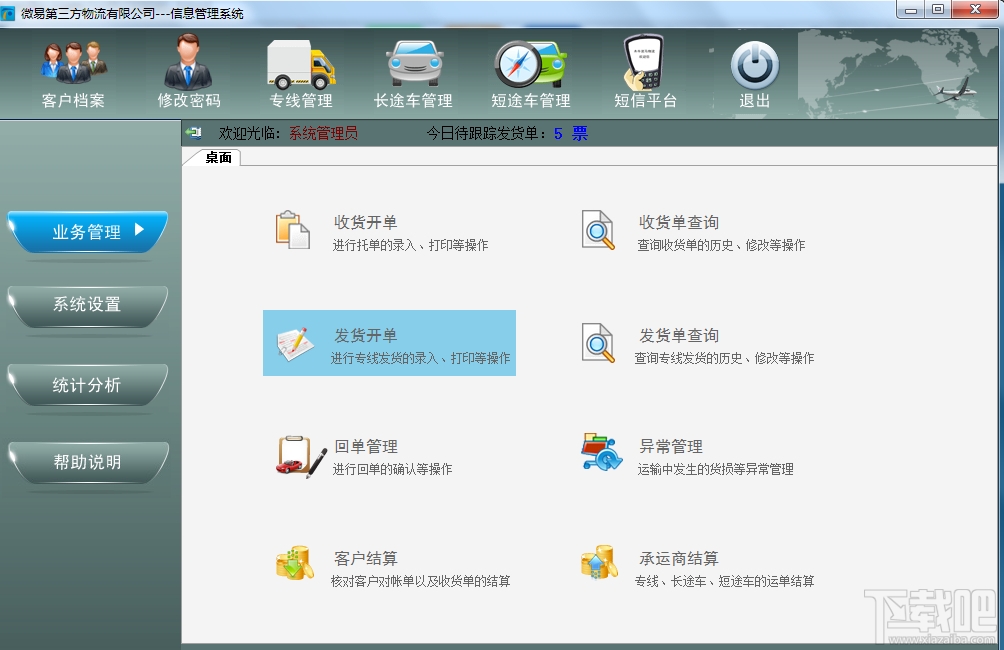
Task: Click the 退出 toolbar label
Action: click(755, 101)
